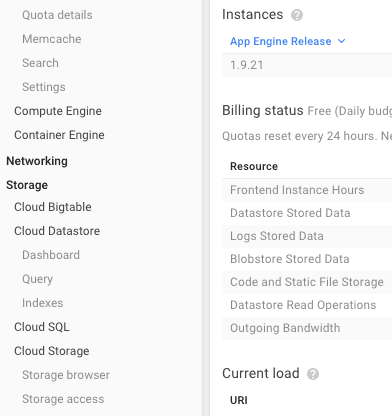Viewport: 392px width, 416px height.
Task: Click the App Engine Release column header
Action: tap(281, 41)
